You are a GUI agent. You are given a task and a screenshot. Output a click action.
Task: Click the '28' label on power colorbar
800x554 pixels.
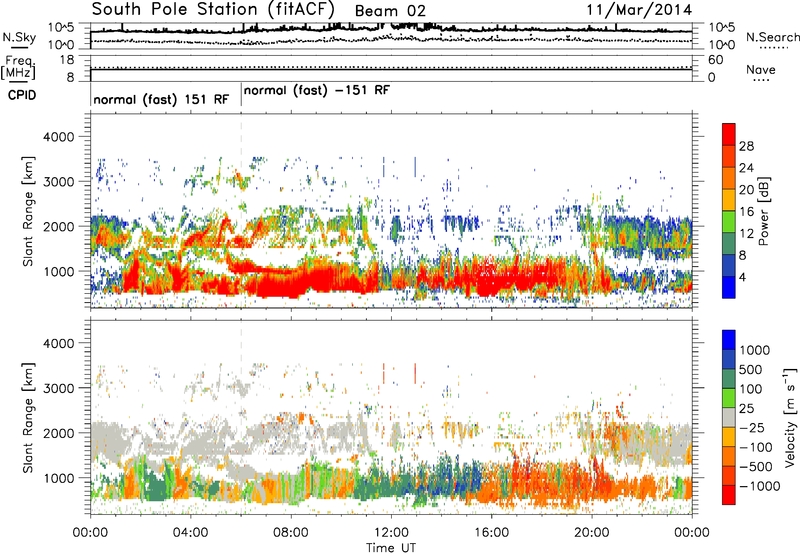746,146
